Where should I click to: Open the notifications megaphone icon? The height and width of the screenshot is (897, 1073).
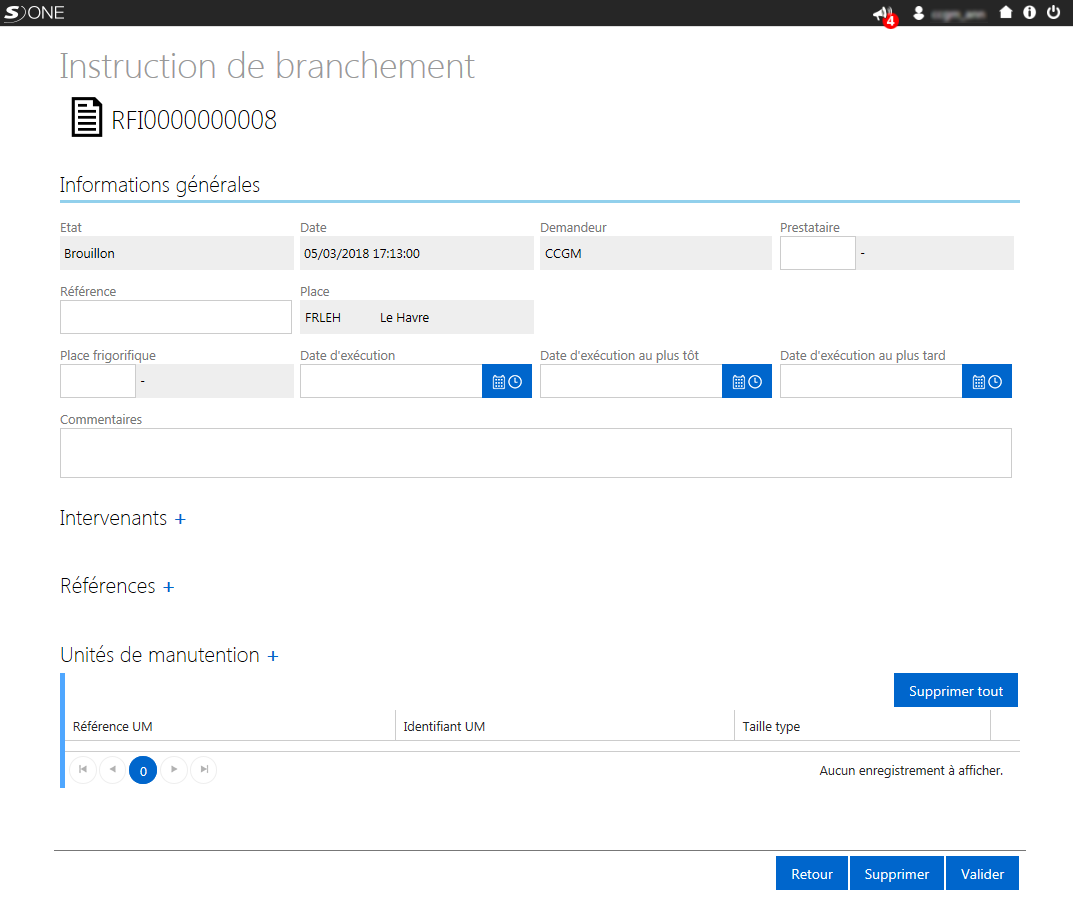pyautogui.click(x=883, y=14)
